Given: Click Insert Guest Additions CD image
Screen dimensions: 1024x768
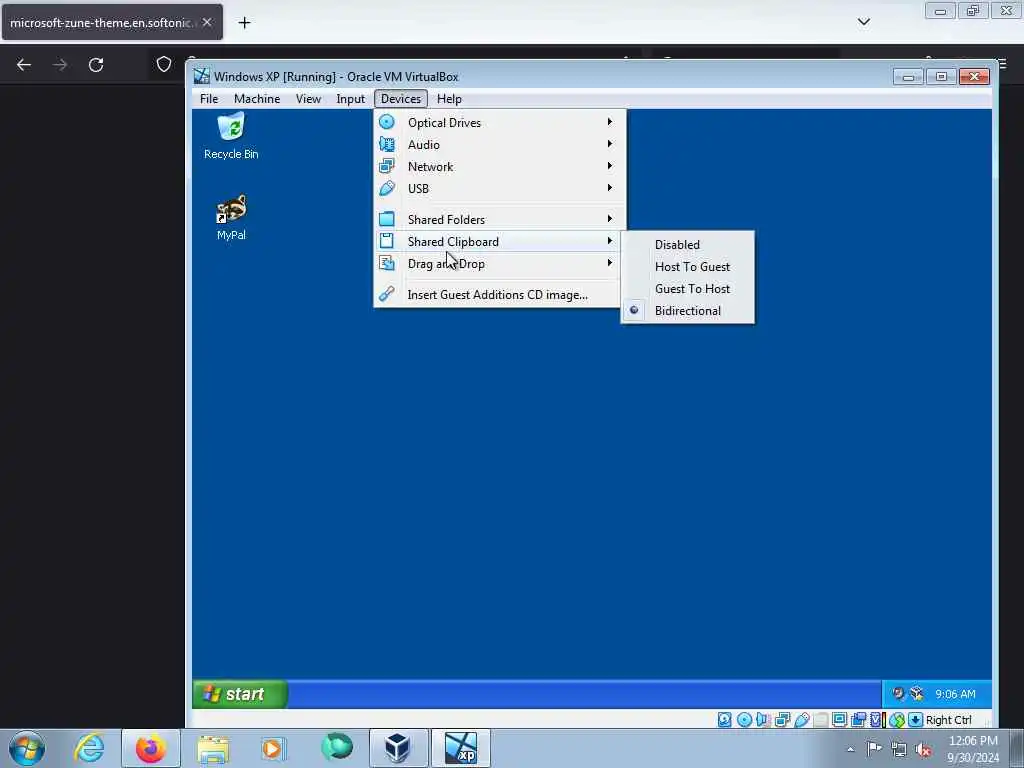Looking at the screenshot, I should point(499,295).
